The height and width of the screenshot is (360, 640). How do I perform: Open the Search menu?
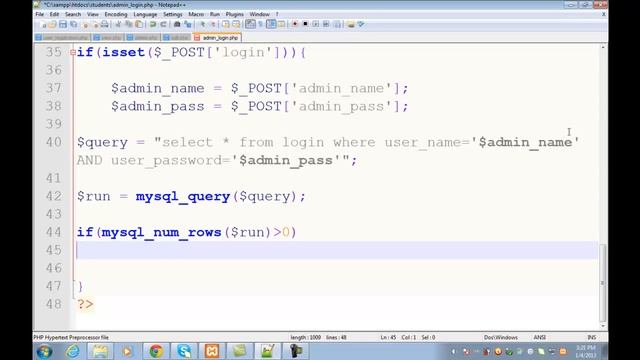coord(73,14)
